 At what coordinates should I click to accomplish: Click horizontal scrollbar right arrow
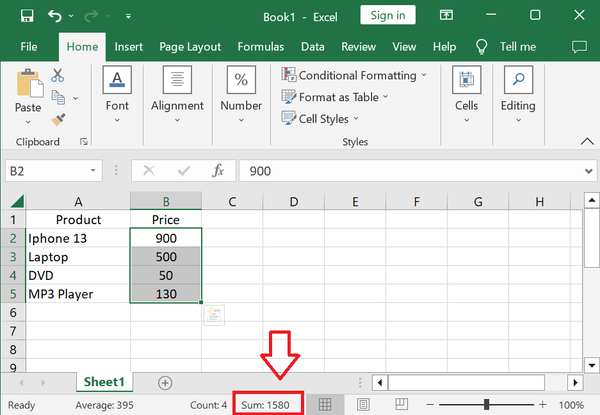click(x=575, y=382)
